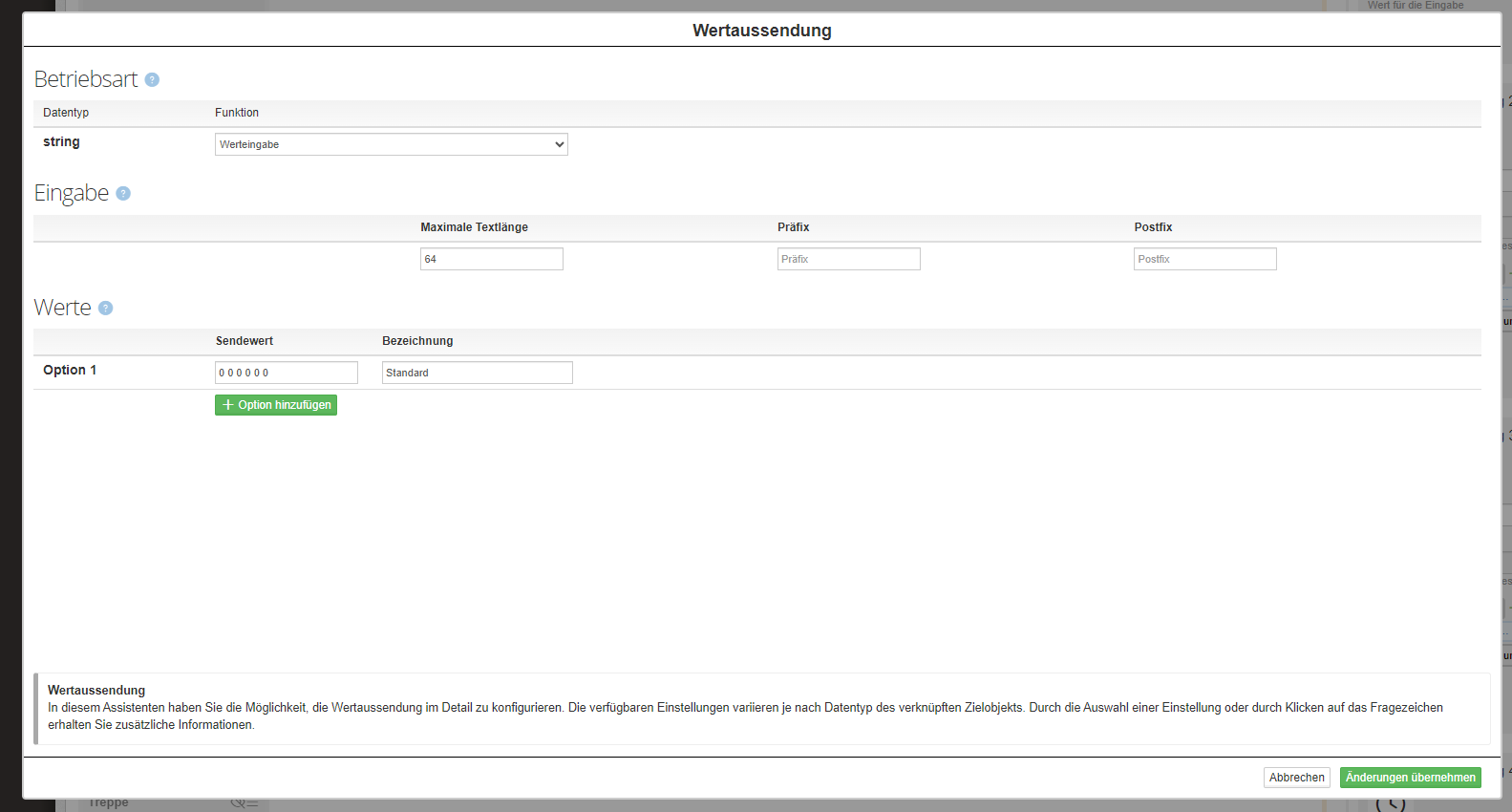Click the Sendewert field of Option 1
Image resolution: width=1512 pixels, height=812 pixels.
(x=286, y=373)
